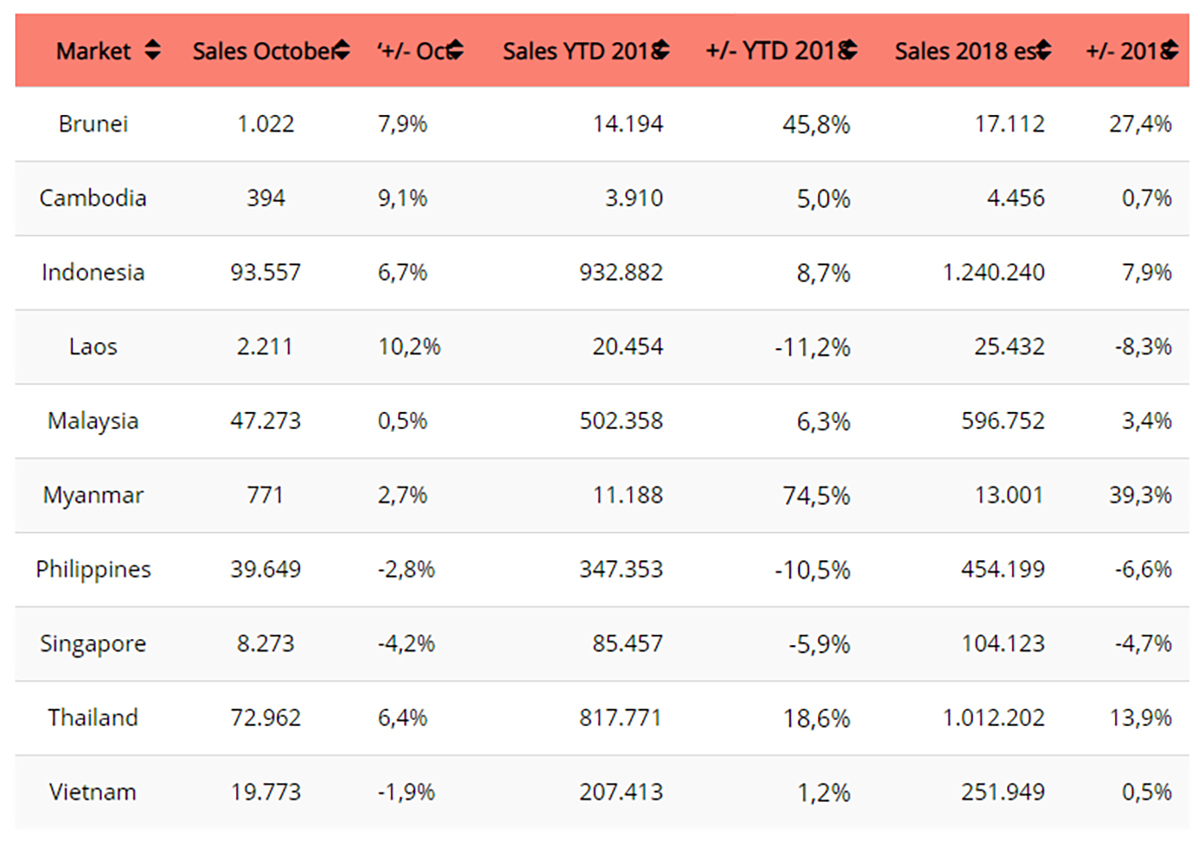The height and width of the screenshot is (844, 1200).
Task: Toggle sort arrows on '+/- Oct column
Action: [x=456, y=51]
